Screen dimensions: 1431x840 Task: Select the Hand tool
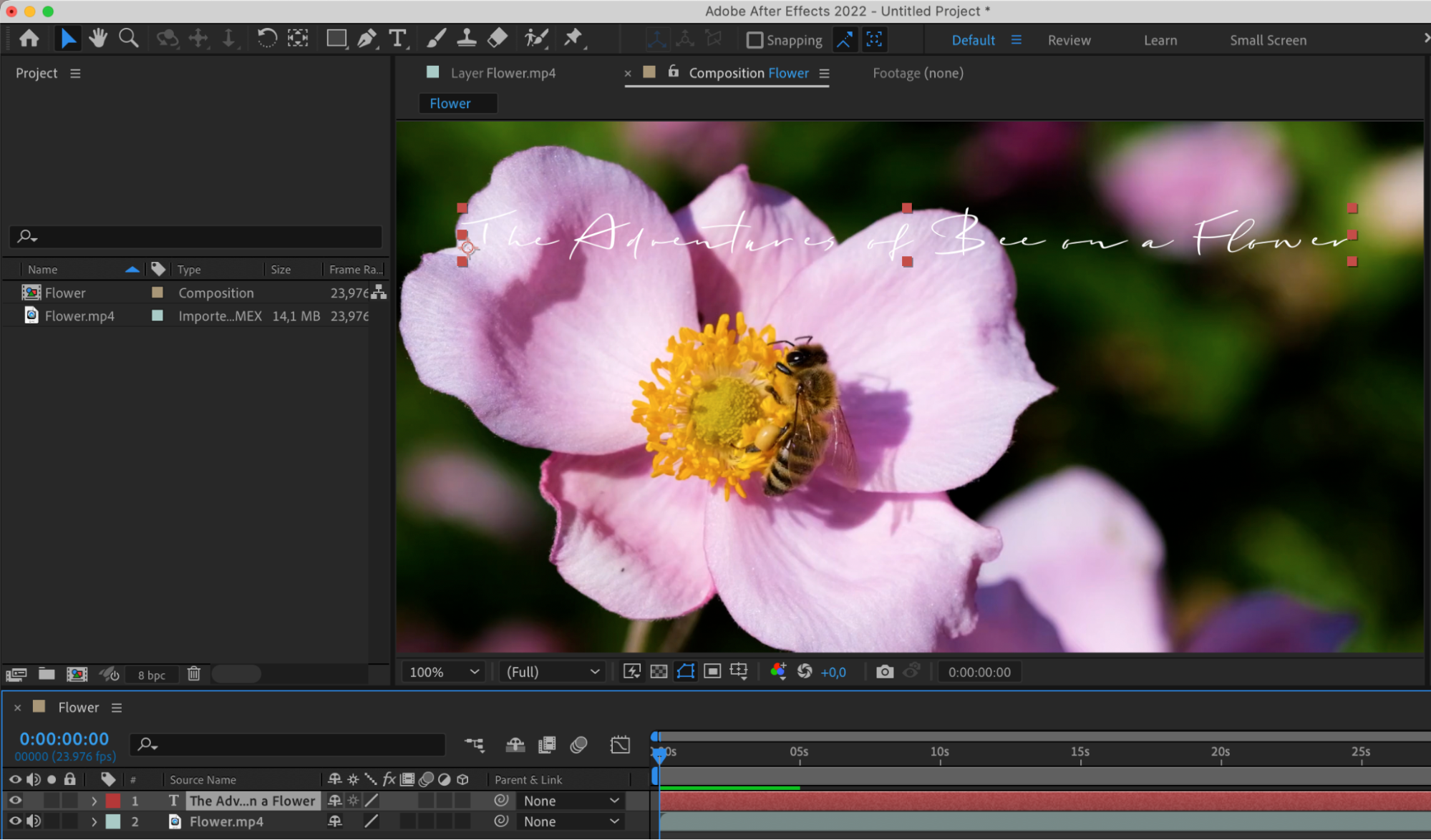(x=98, y=39)
